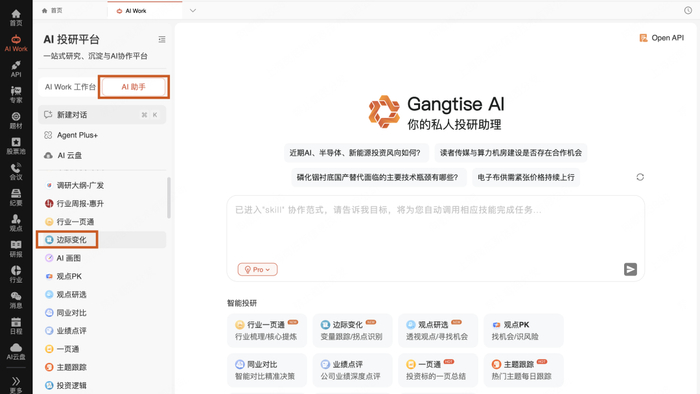The width and height of the screenshot is (700, 394).
Task: Choose the 读者传媒与算力机房建设 suggestion
Action: pyautogui.click(x=511, y=153)
